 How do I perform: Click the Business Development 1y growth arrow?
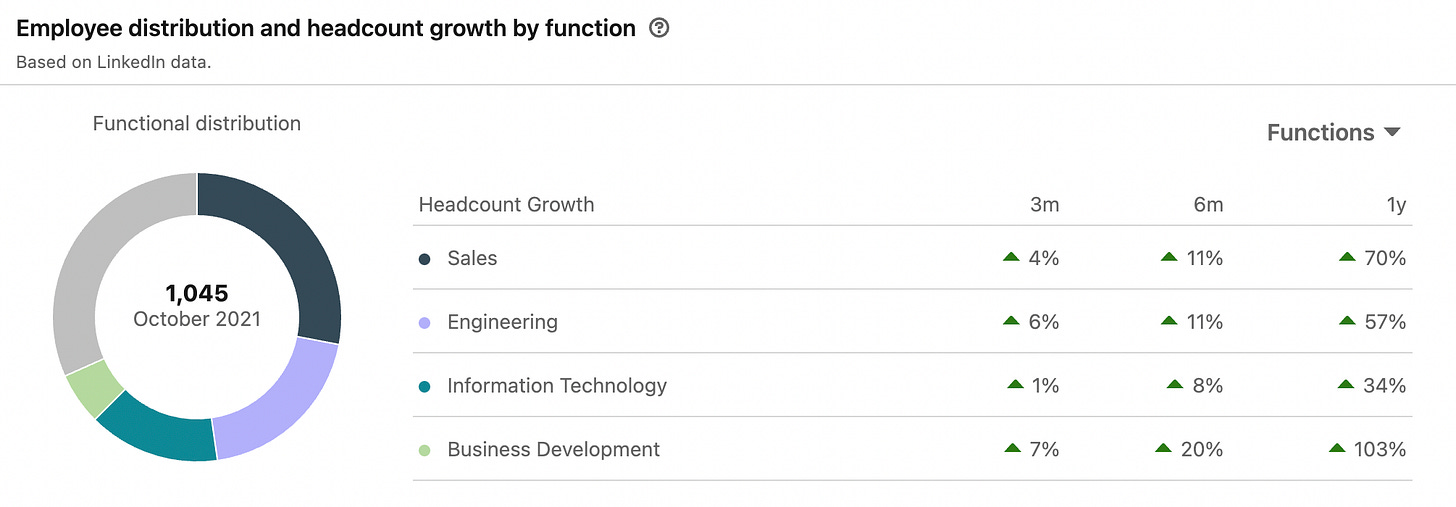point(1338,449)
